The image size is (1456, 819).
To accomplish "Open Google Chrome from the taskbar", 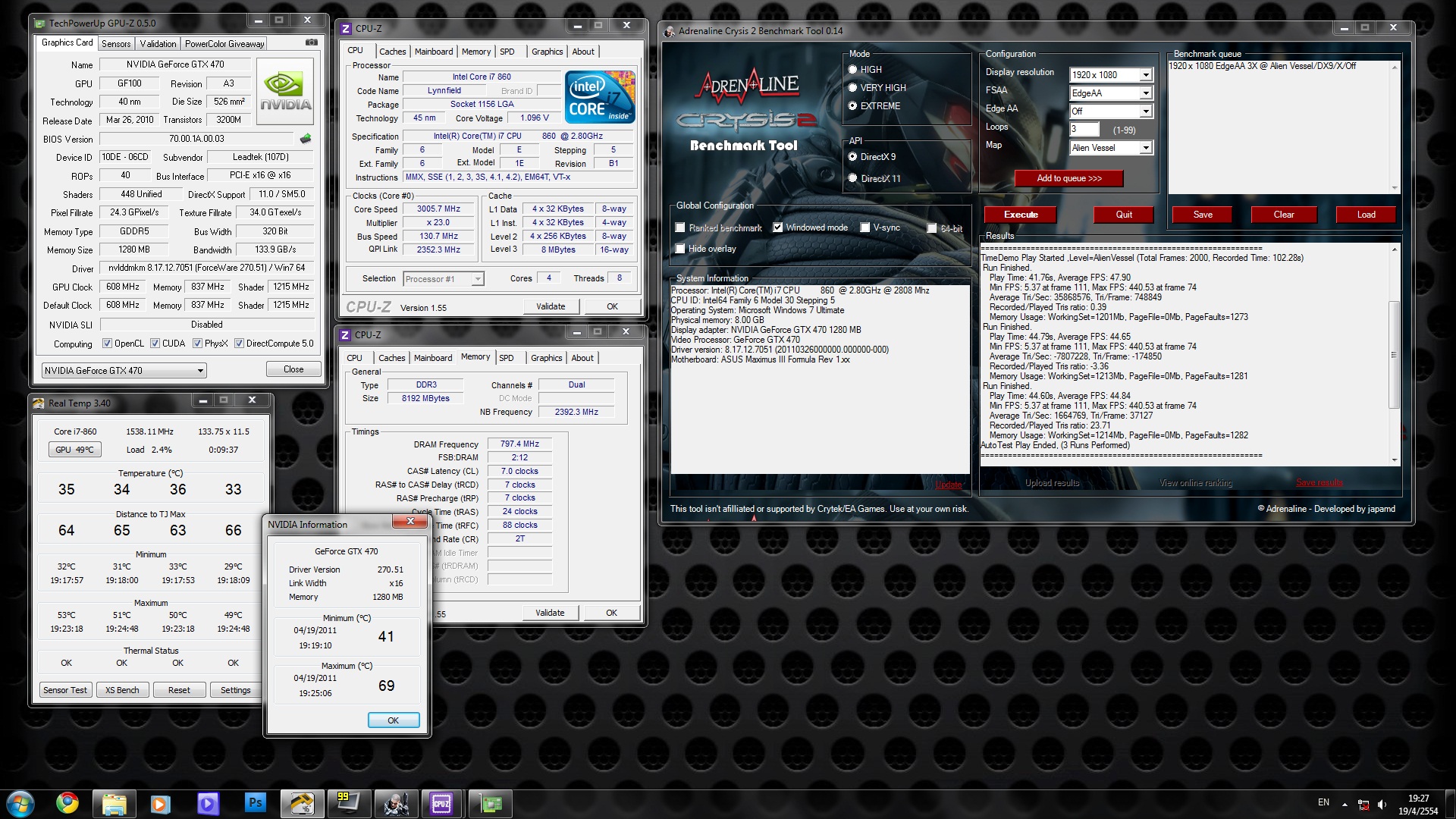I will tap(67, 802).
